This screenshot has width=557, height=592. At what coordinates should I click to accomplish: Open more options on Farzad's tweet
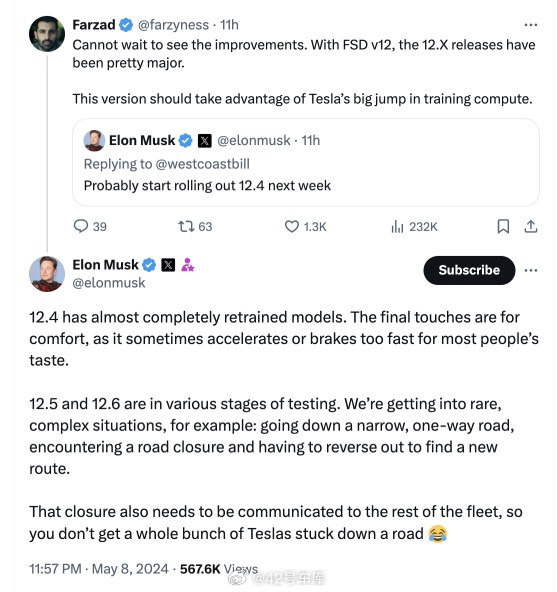[x=531, y=25]
